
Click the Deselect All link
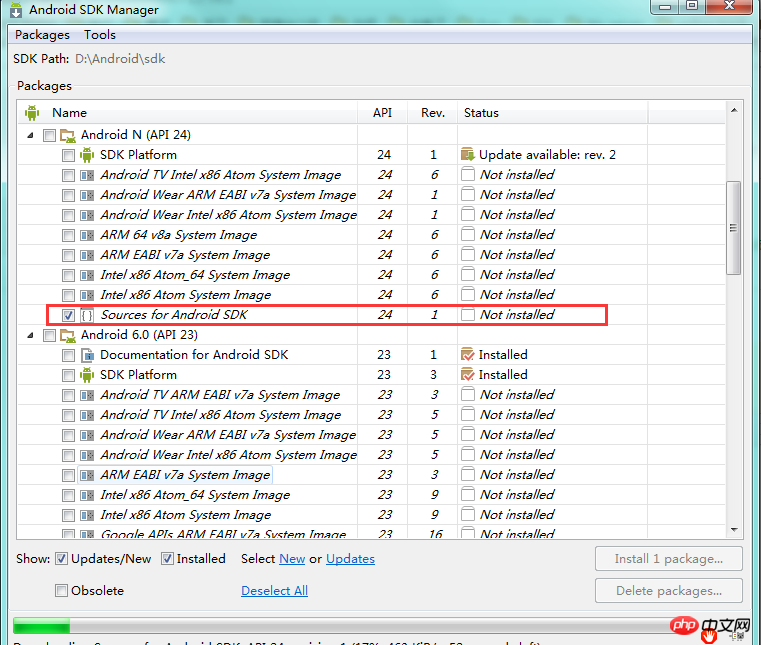[275, 591]
